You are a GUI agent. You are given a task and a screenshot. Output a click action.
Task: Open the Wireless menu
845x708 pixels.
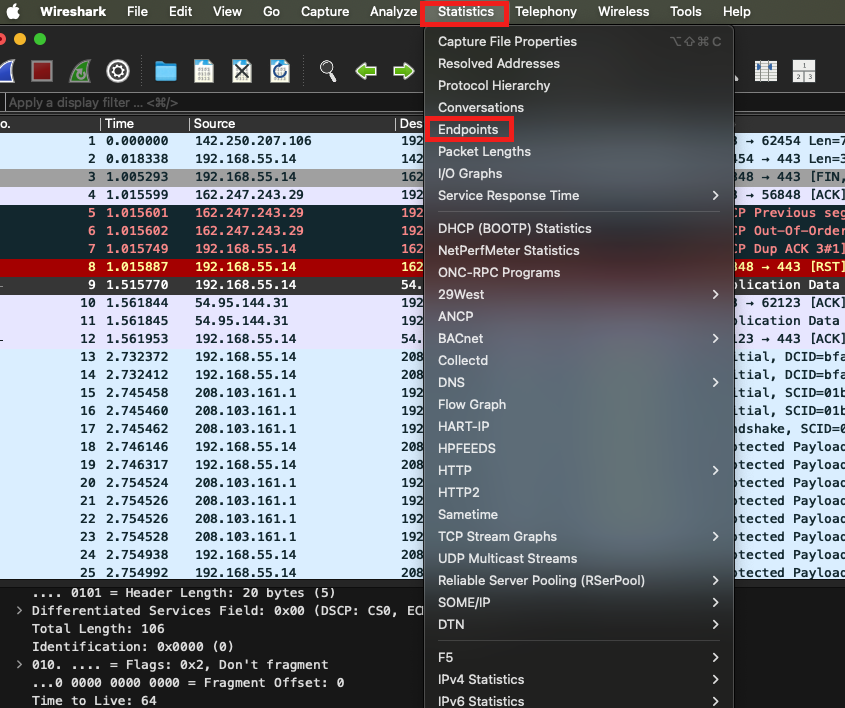624,11
